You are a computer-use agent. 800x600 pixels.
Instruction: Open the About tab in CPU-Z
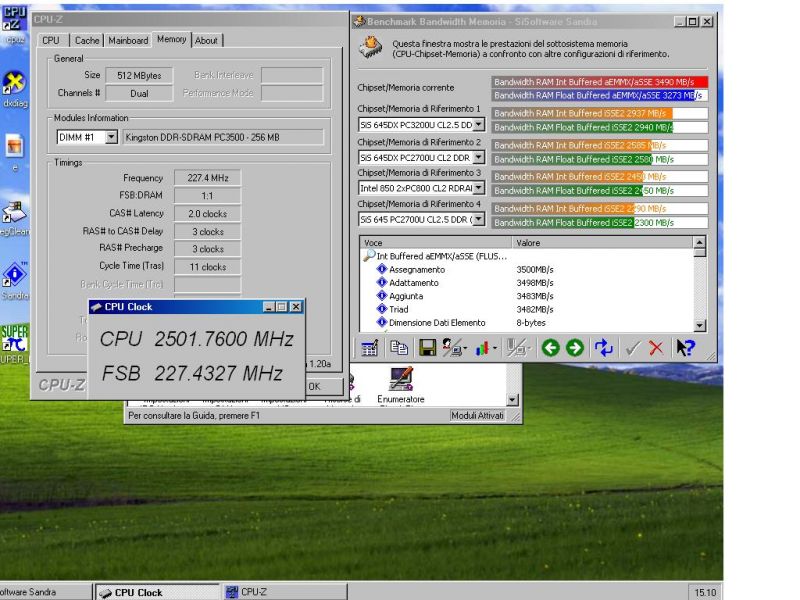click(x=207, y=40)
